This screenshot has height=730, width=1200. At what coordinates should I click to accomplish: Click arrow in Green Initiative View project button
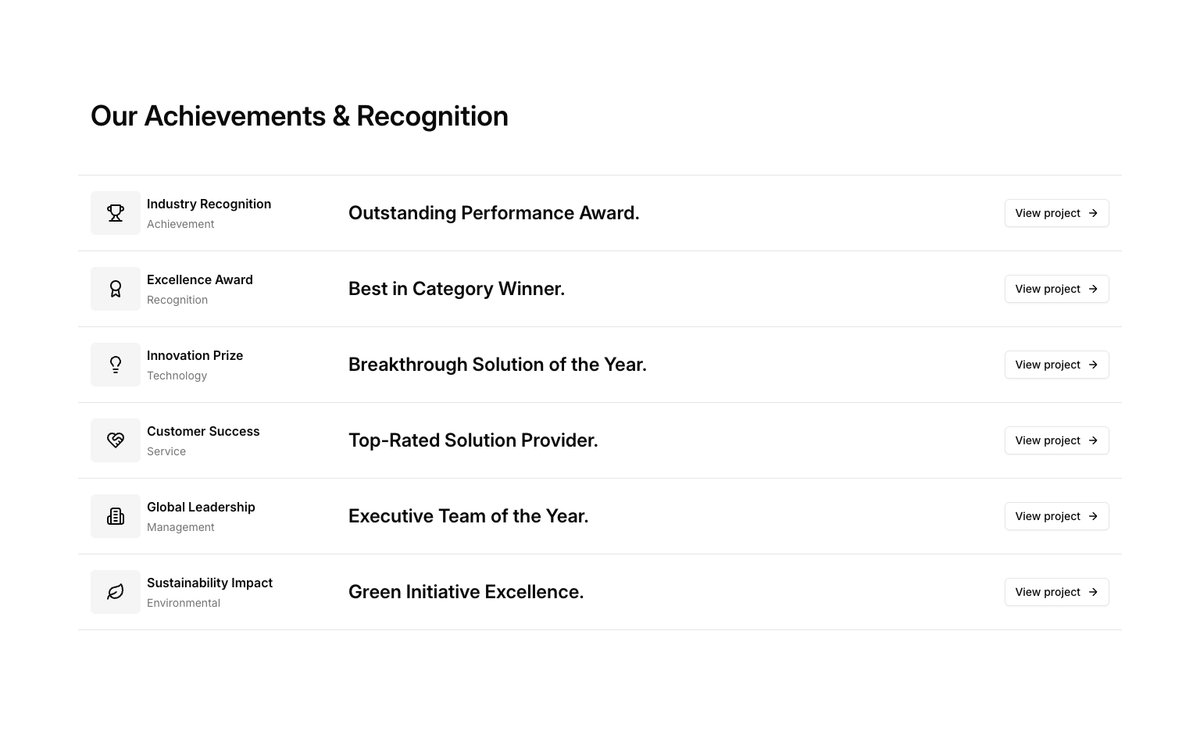pos(1093,592)
